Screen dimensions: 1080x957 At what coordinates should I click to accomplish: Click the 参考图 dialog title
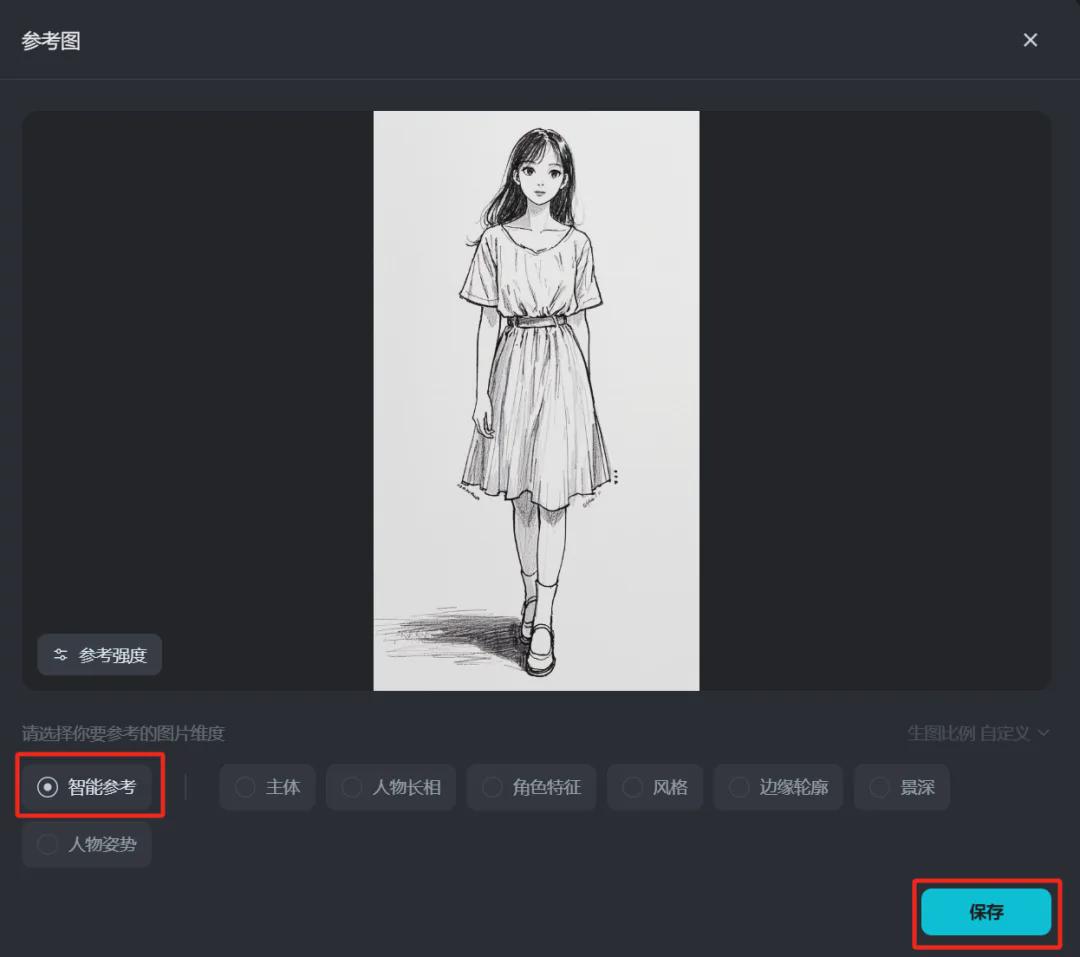(50, 42)
